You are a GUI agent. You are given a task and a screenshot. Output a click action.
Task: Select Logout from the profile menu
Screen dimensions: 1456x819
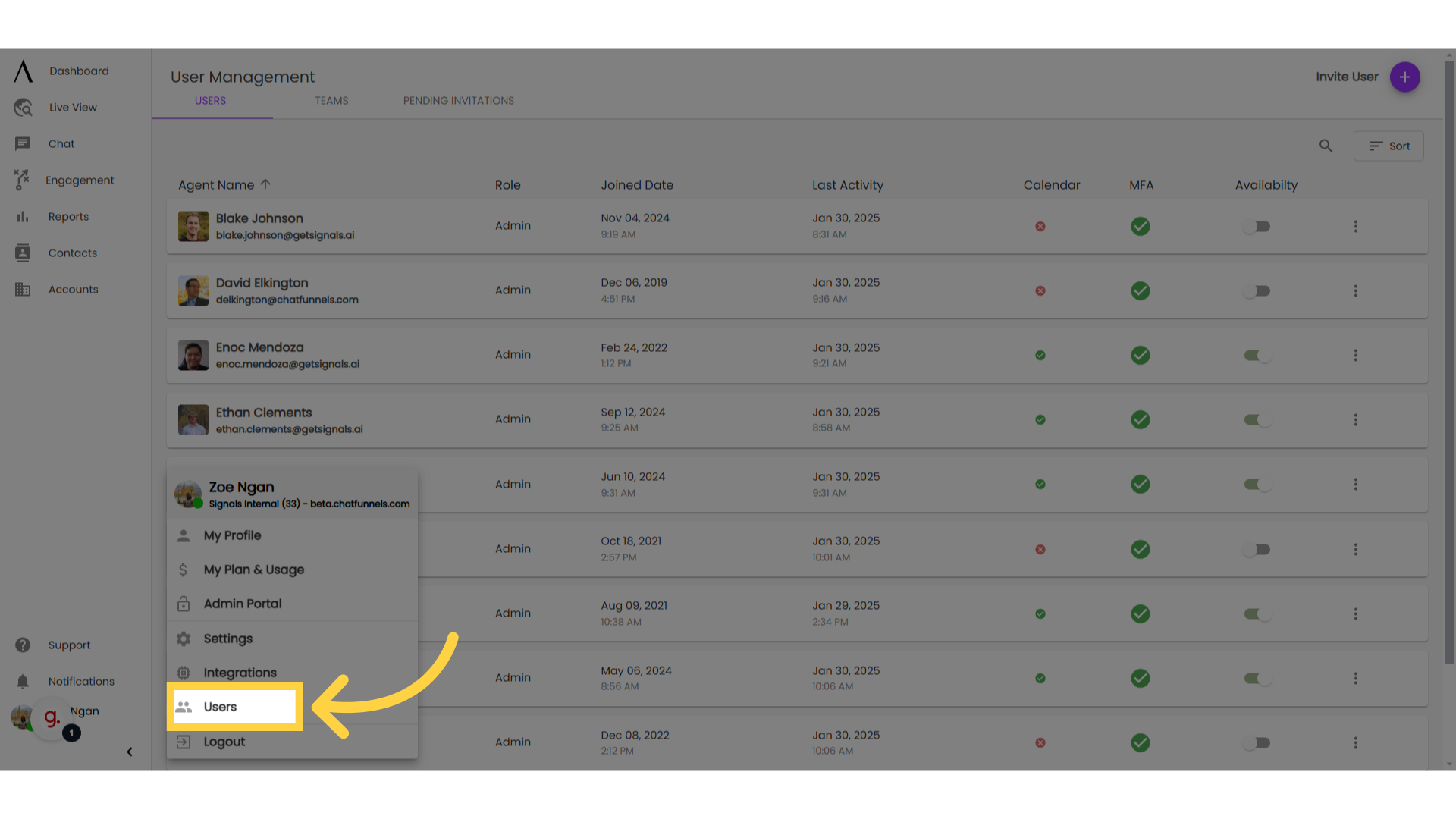[224, 742]
